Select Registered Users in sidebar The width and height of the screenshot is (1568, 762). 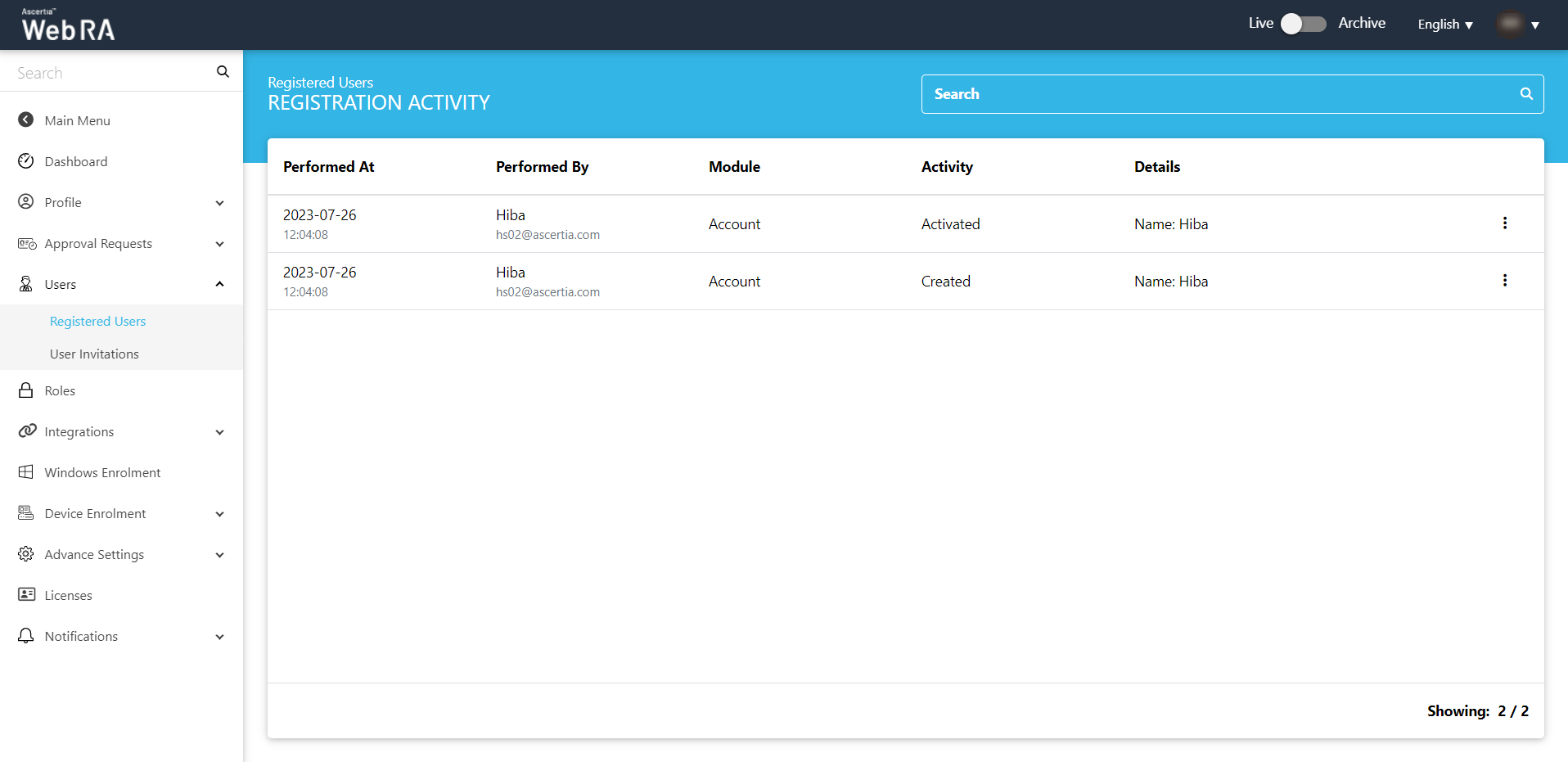(97, 322)
